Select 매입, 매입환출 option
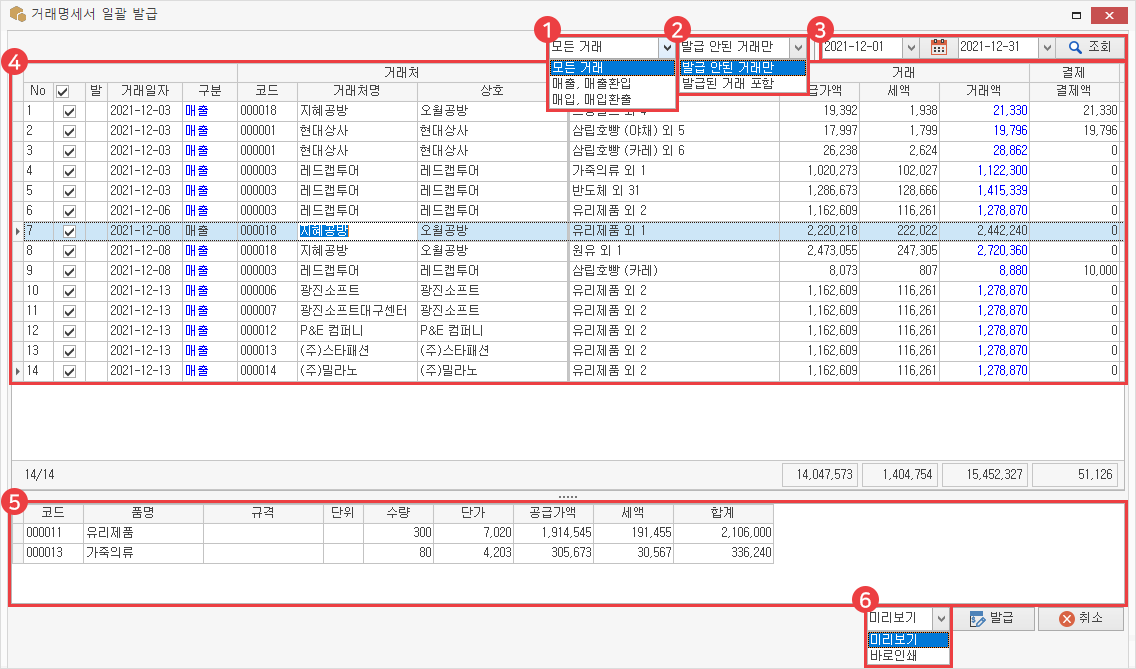Screen dimensions: 1136x669 [612, 99]
